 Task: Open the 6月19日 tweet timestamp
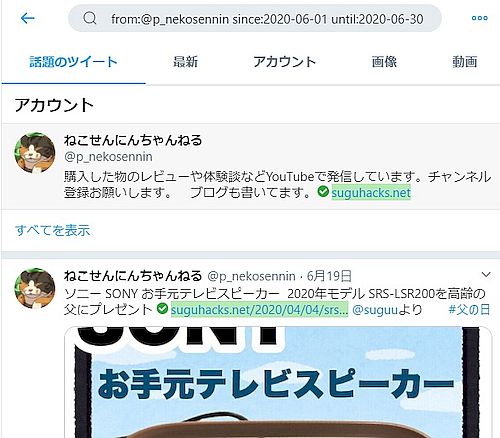pyautogui.click(x=329, y=276)
